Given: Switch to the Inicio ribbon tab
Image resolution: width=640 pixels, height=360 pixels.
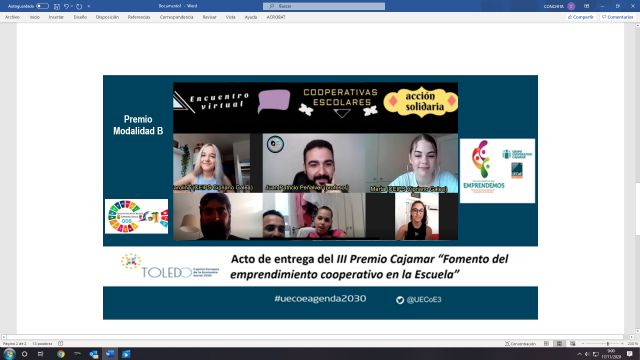Looking at the screenshot, I should click(35, 17).
